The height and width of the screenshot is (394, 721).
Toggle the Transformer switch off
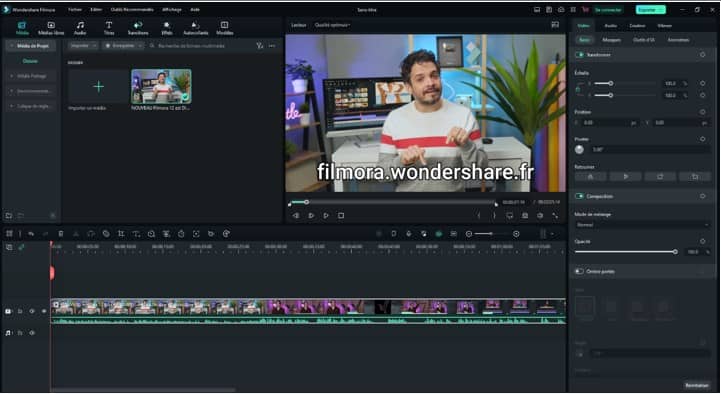coord(579,55)
